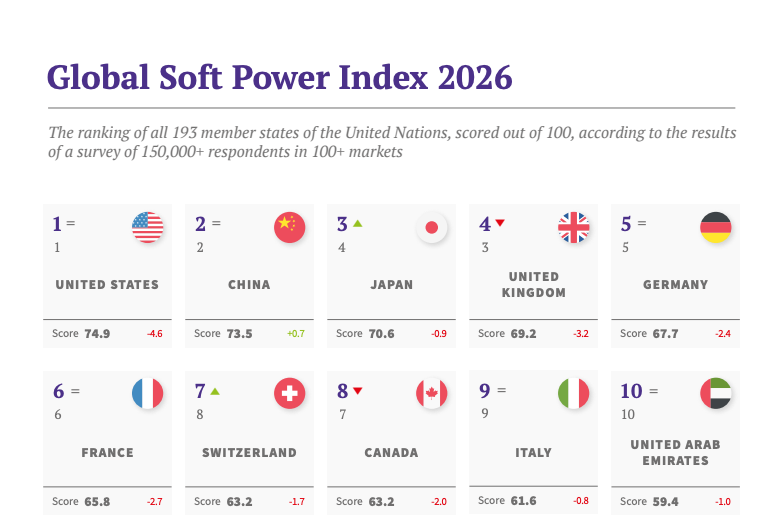
Task: Click the United States score 74.9
Action: point(97,334)
